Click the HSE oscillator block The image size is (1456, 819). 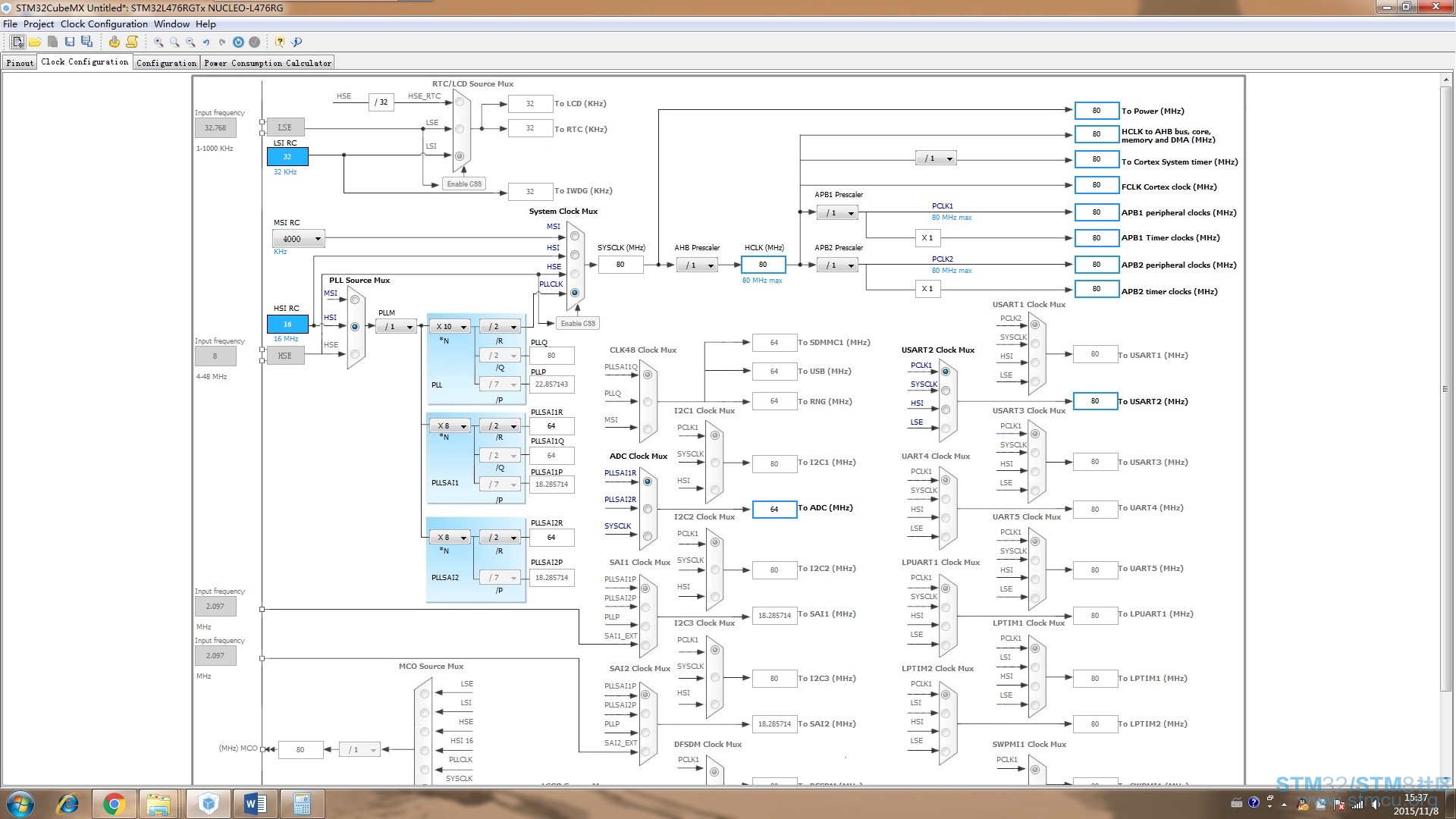coord(285,356)
